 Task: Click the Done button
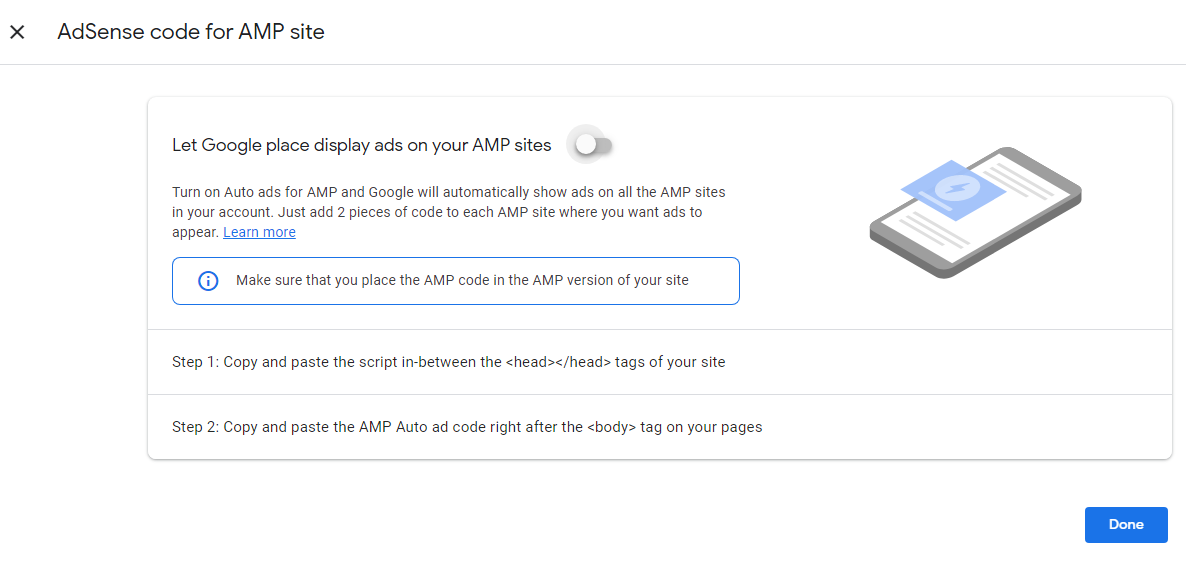click(1126, 525)
